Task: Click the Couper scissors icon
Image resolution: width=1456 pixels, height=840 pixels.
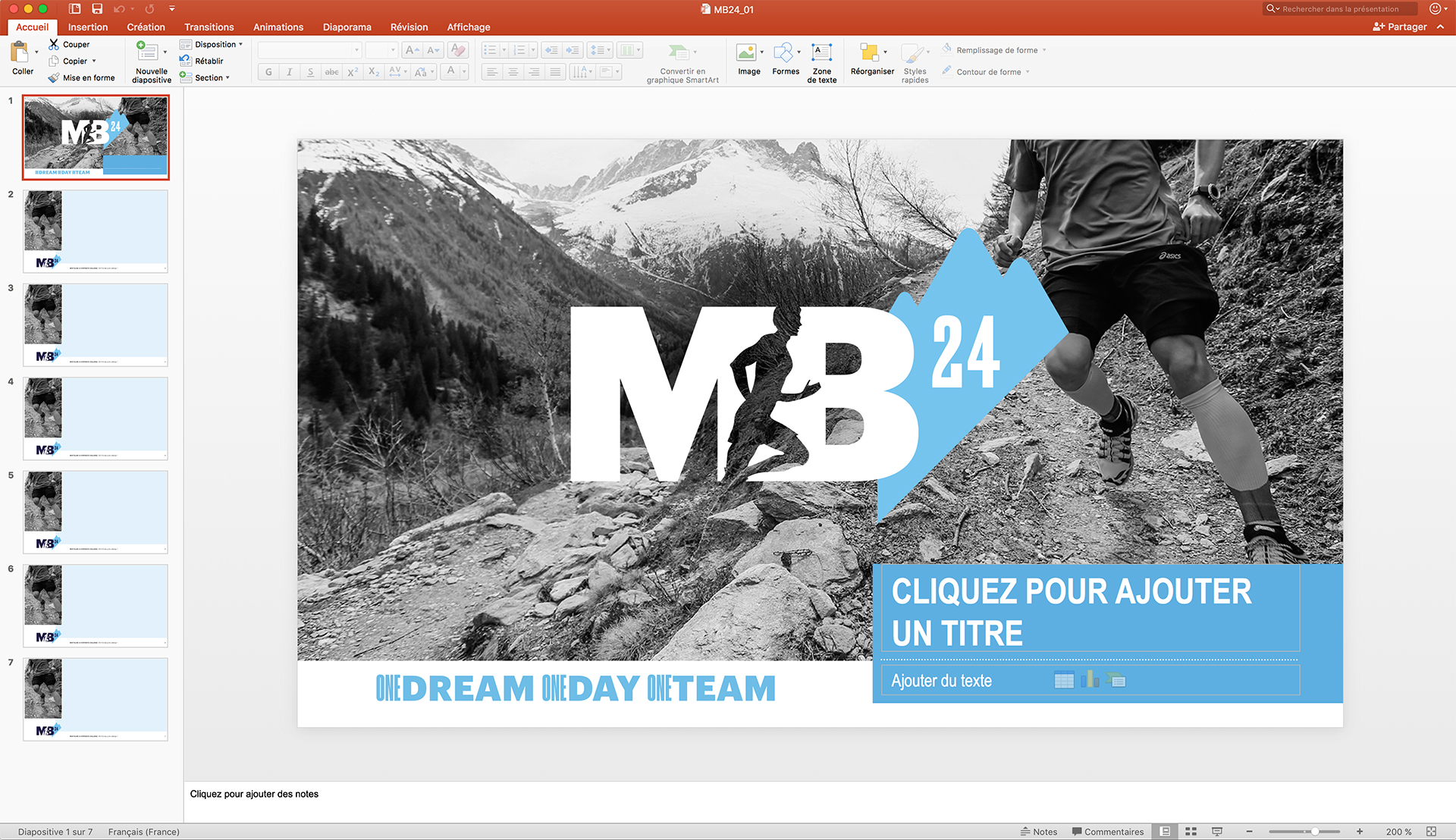Action: pos(54,45)
